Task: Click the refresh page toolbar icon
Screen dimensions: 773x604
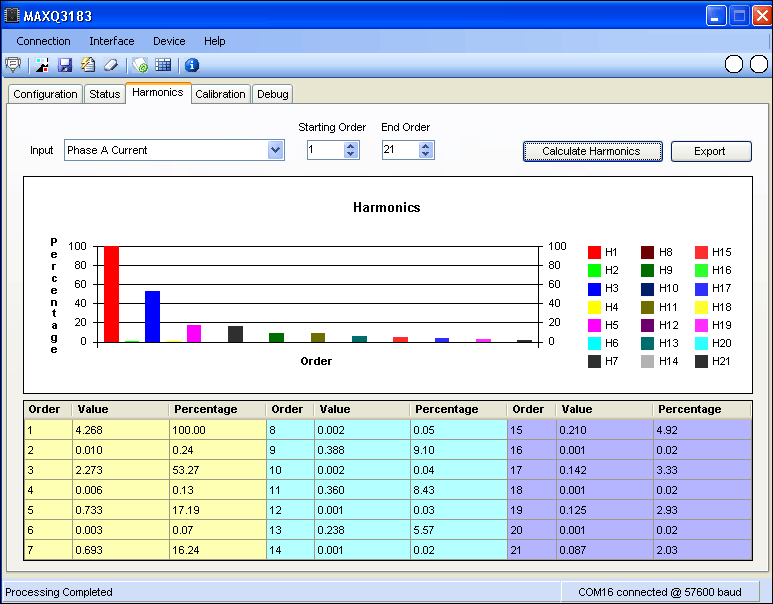Action: point(141,65)
